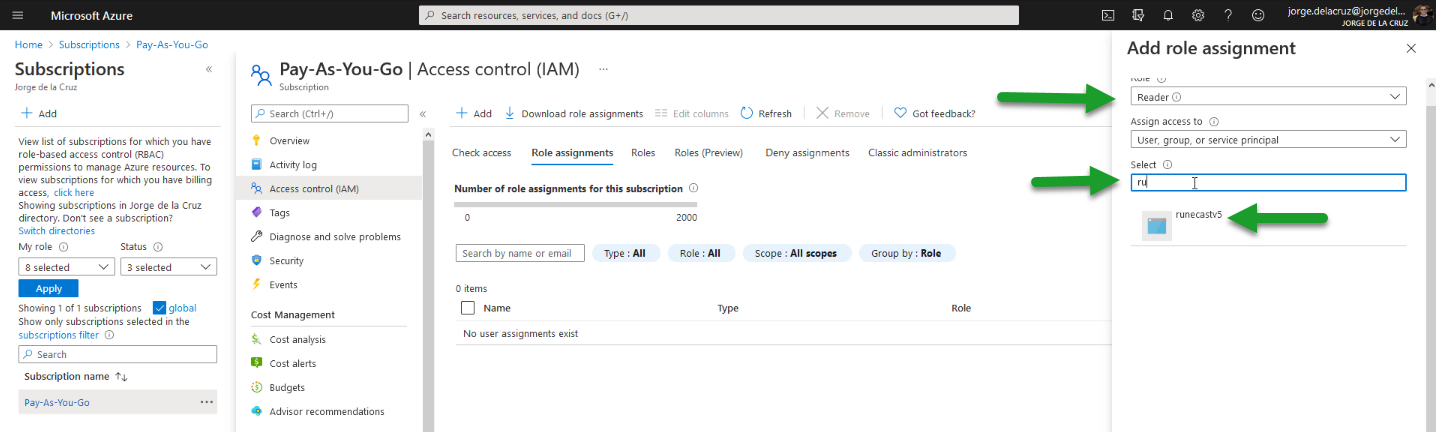The image size is (1436, 432).
Task: Open Tags menu item
Action: [280, 212]
